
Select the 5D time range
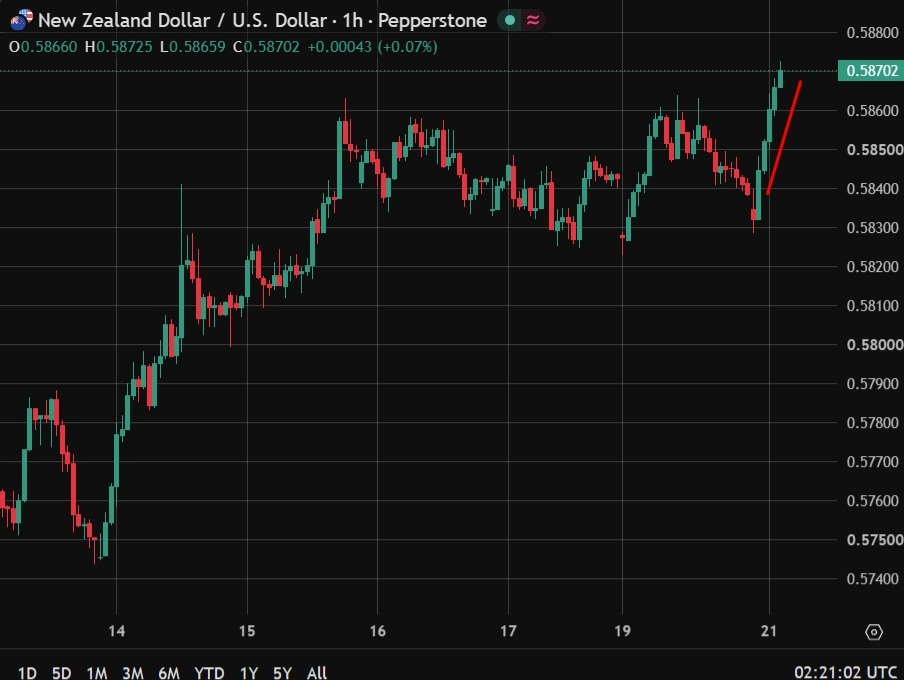pyautogui.click(x=61, y=673)
